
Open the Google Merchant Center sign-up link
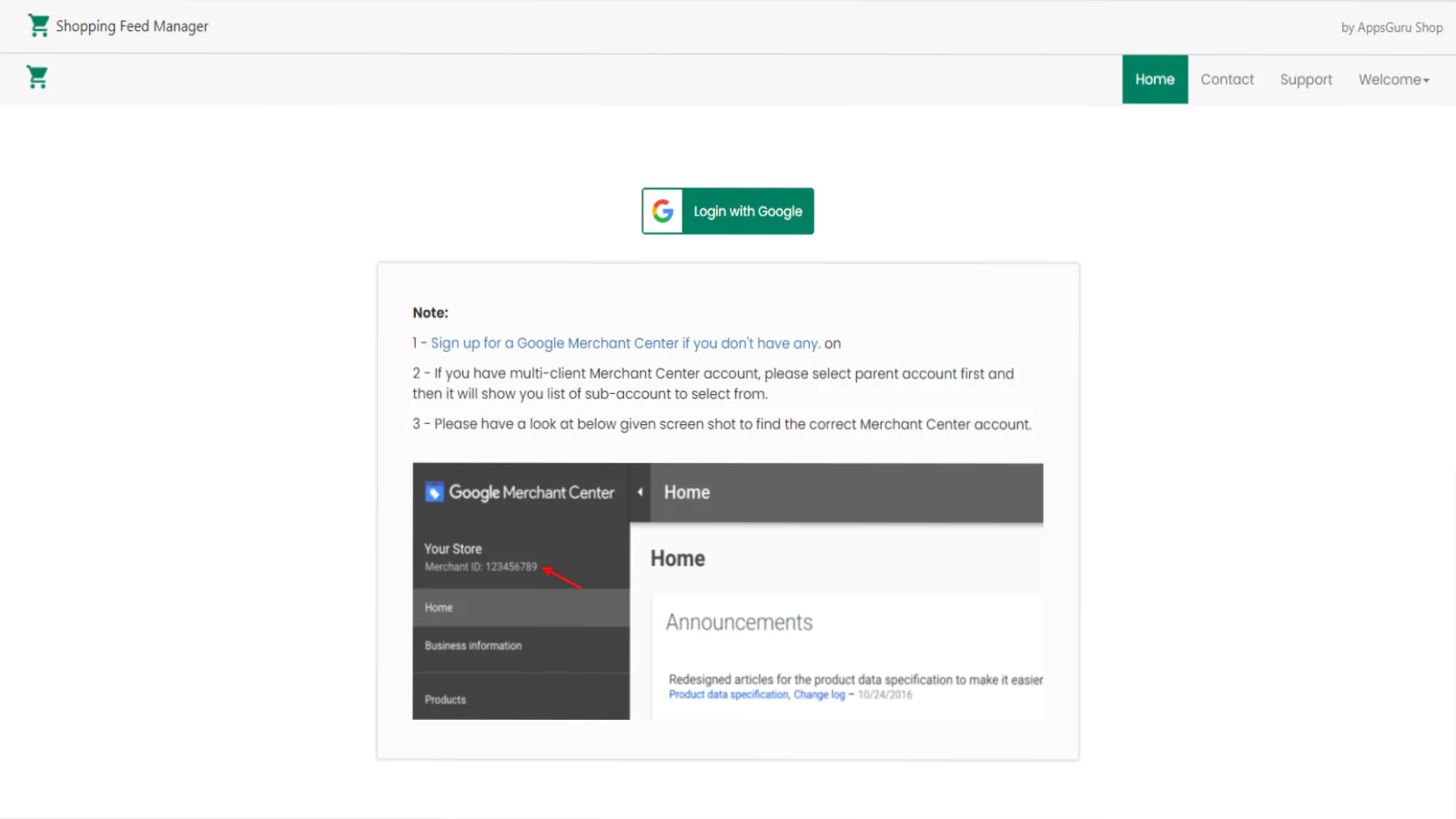tap(625, 343)
